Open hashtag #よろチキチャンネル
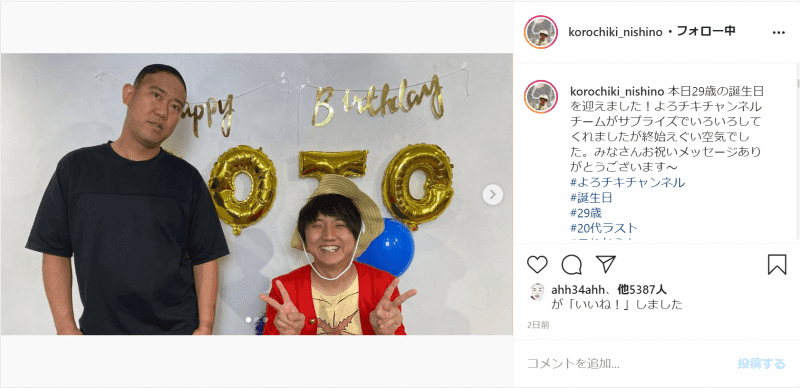Screen dimensions: 800x388 pyautogui.click(x=628, y=182)
